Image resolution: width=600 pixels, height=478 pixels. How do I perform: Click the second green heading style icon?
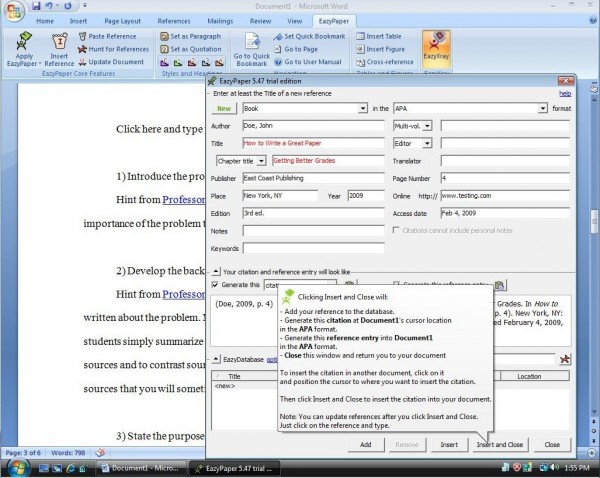[x=178, y=62]
